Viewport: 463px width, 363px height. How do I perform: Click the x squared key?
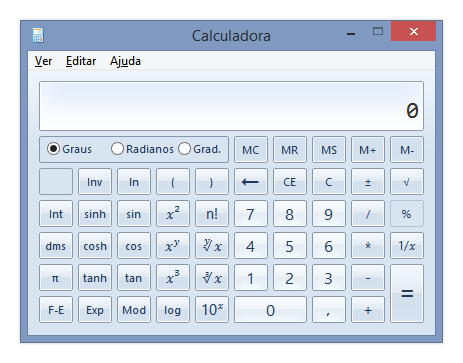[173, 214]
